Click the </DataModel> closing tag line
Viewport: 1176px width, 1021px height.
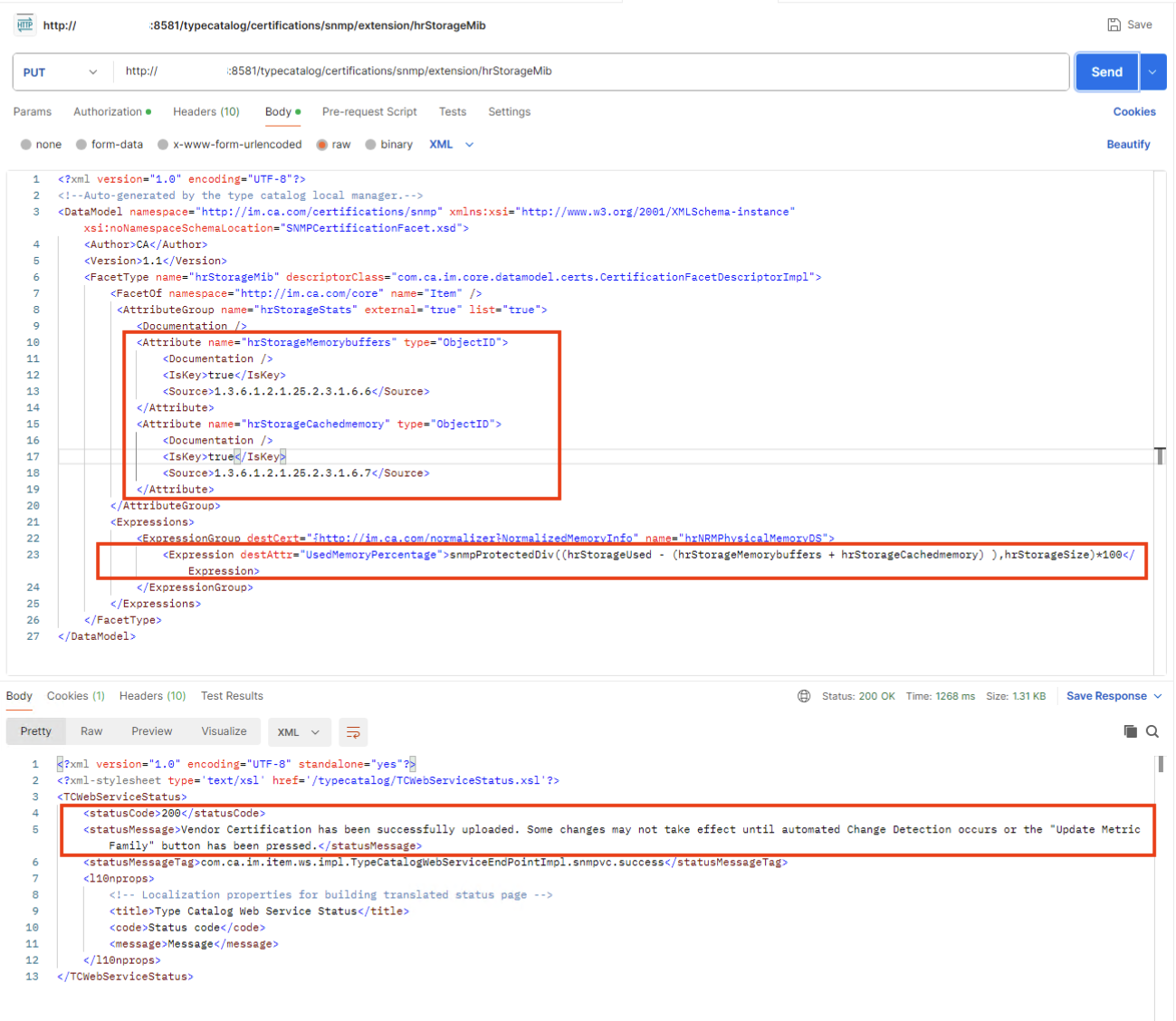coord(97,636)
